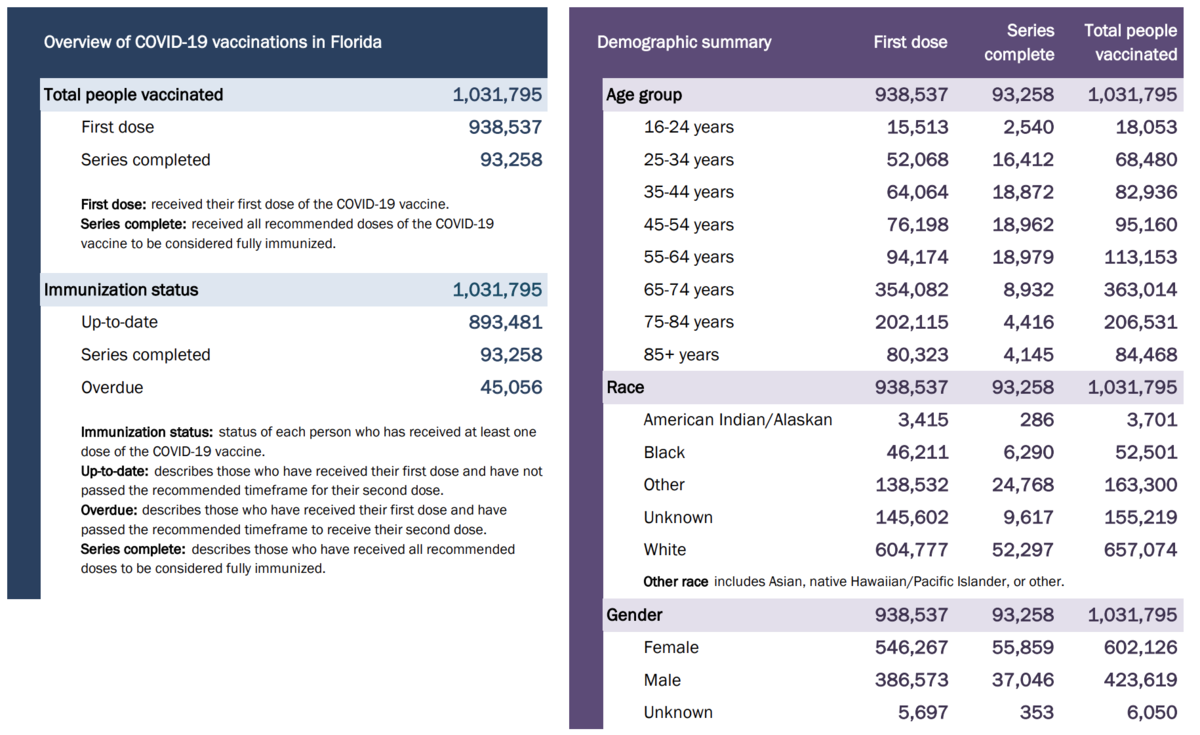
Task: Select the Female row label
Action: (x=670, y=648)
